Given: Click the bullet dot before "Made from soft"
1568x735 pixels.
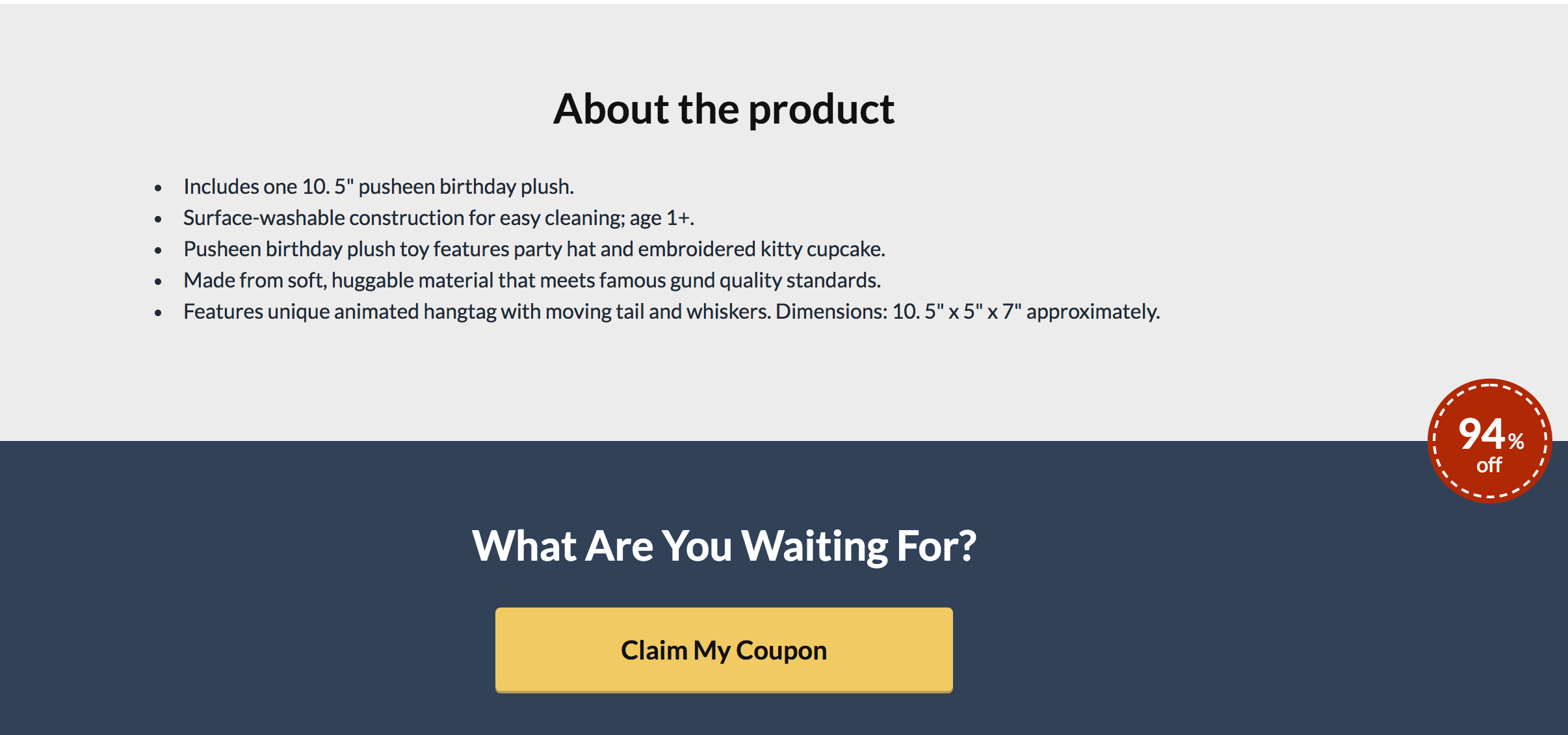Looking at the screenshot, I should (158, 282).
